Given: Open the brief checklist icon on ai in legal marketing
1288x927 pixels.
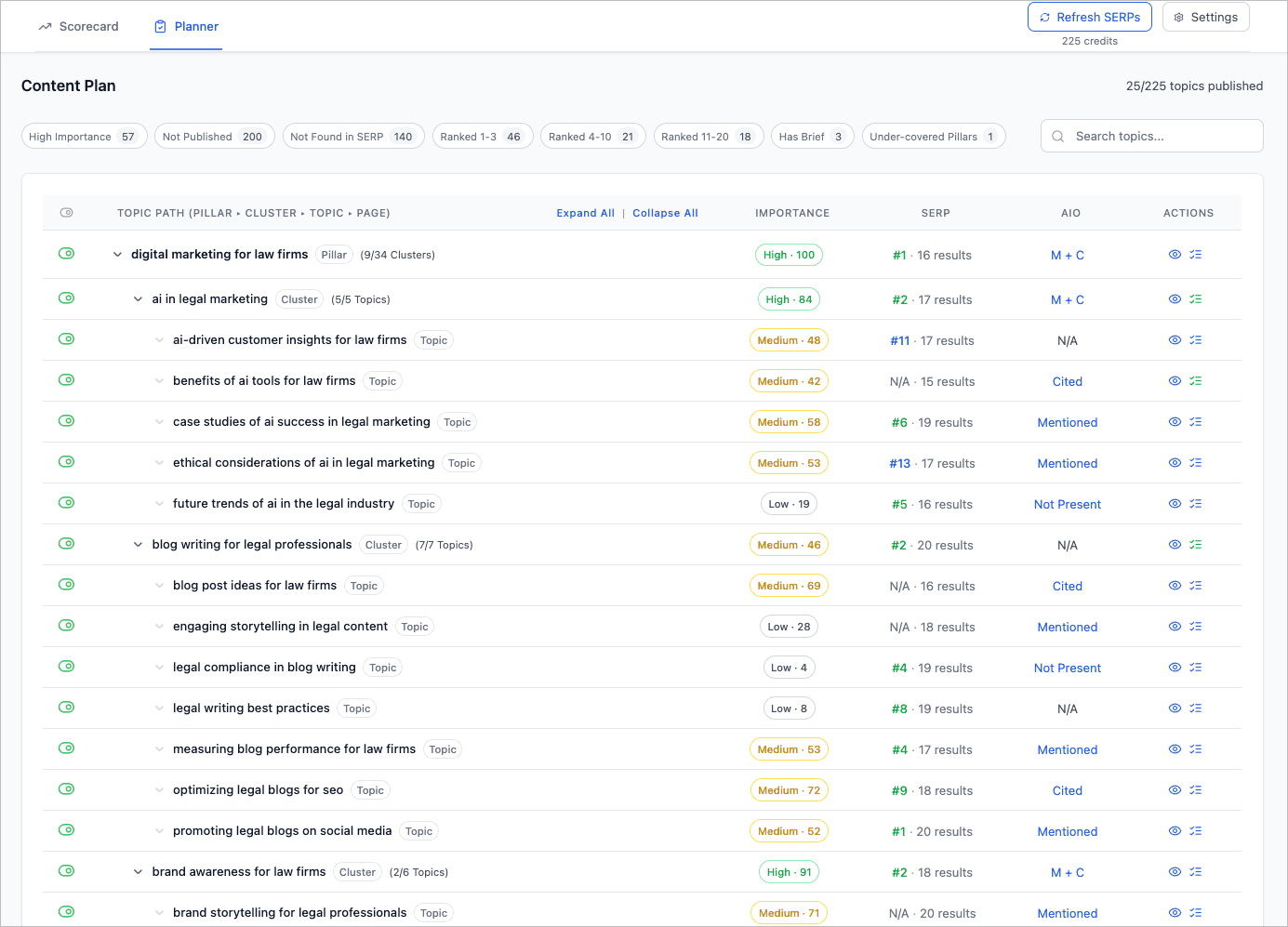Looking at the screenshot, I should 1196,298.
